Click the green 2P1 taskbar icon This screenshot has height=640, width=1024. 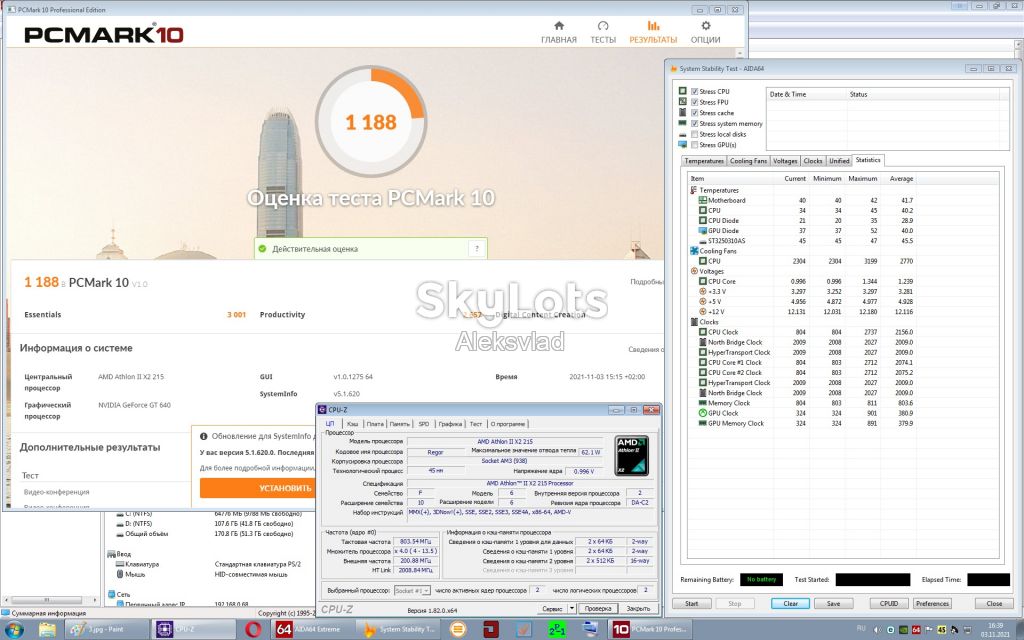pos(556,630)
